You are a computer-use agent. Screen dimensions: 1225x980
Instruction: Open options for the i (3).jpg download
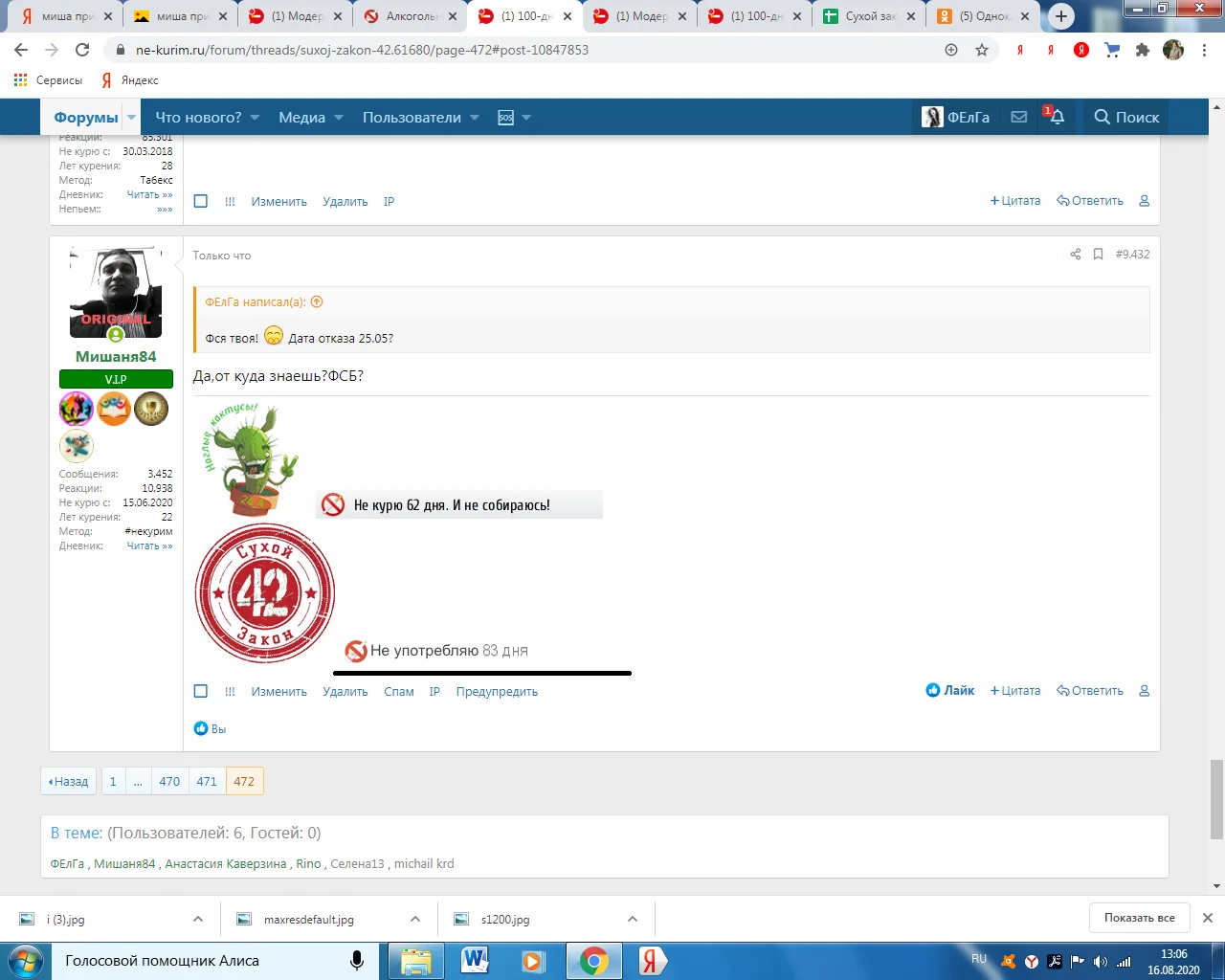pyautogui.click(x=198, y=919)
